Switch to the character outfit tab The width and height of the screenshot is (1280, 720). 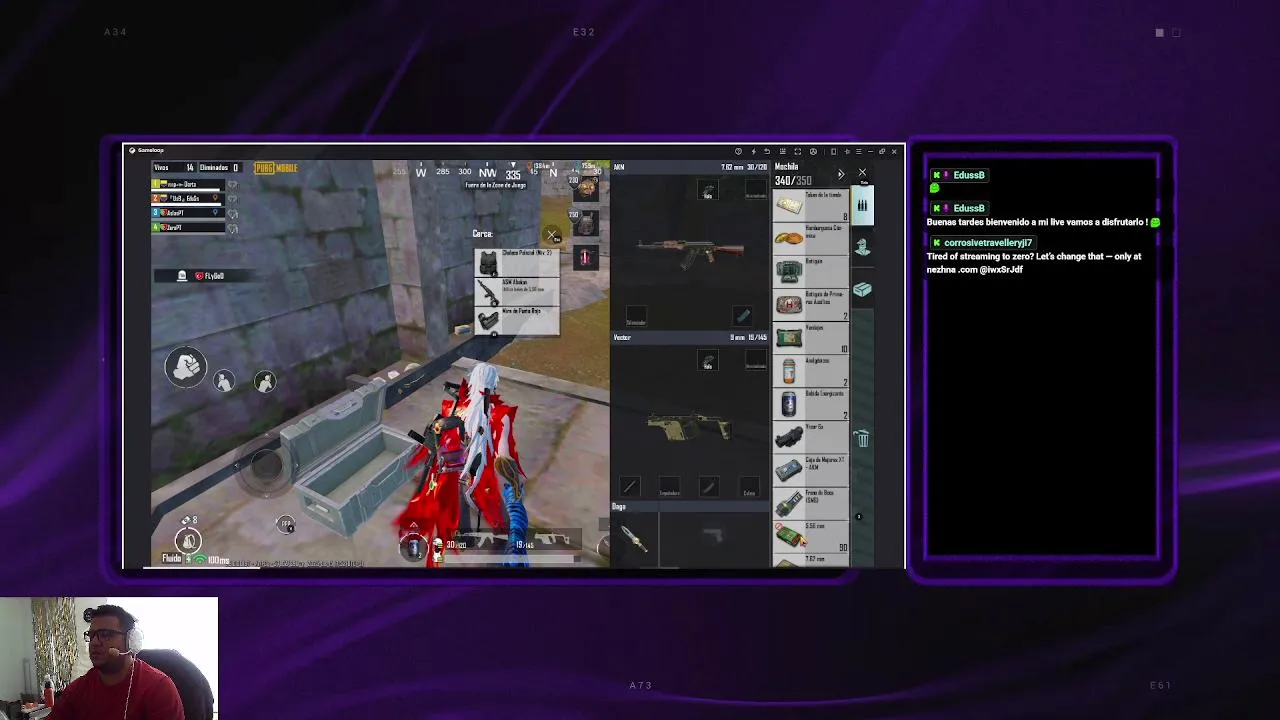[862, 248]
